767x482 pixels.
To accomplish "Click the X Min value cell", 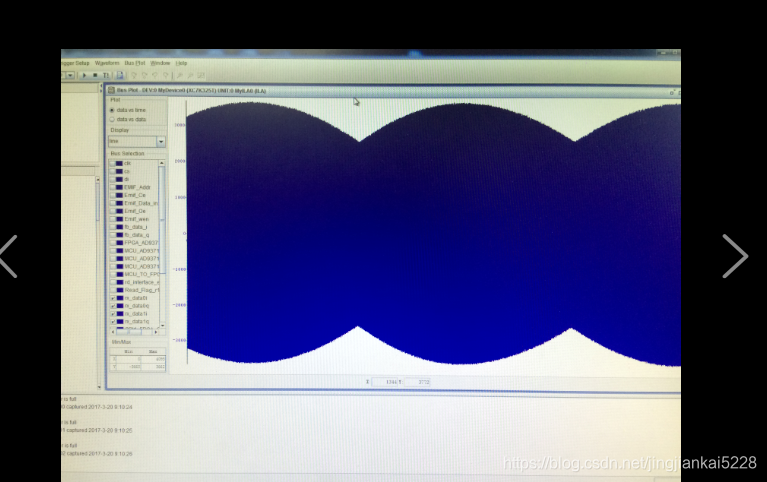I will (129, 359).
